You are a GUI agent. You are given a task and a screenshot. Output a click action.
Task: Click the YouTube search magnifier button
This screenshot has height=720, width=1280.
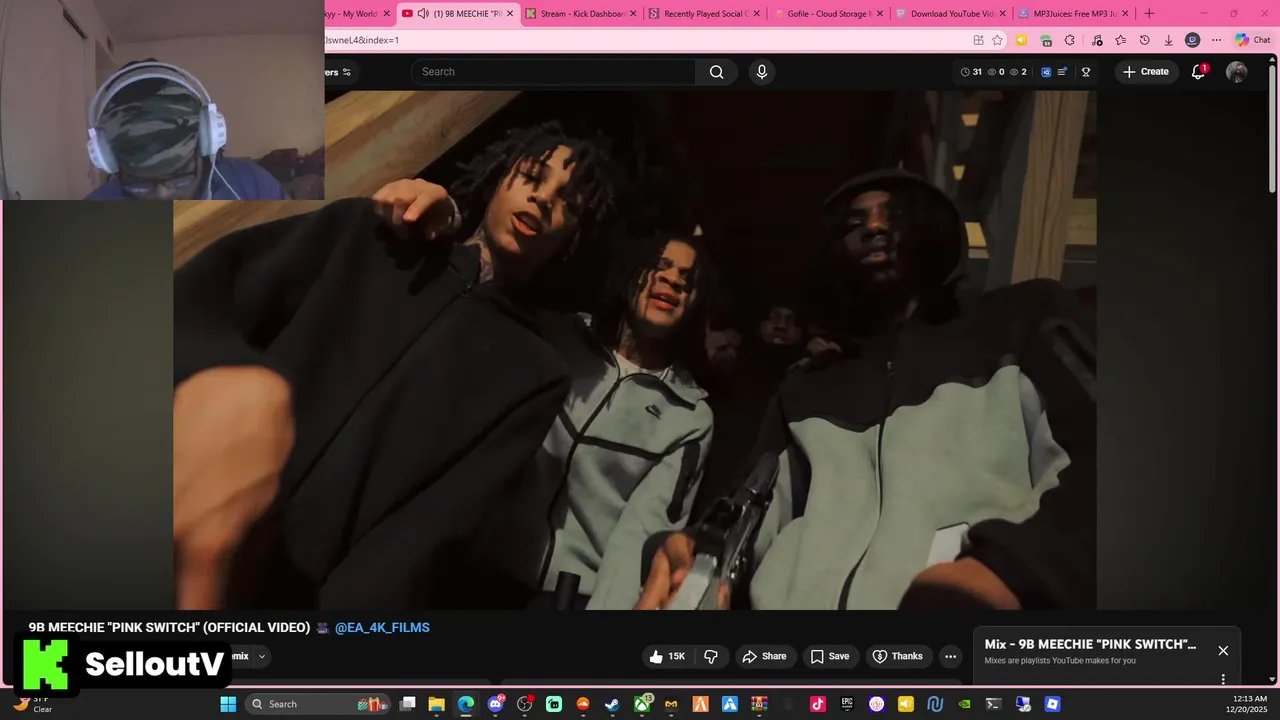tap(716, 72)
